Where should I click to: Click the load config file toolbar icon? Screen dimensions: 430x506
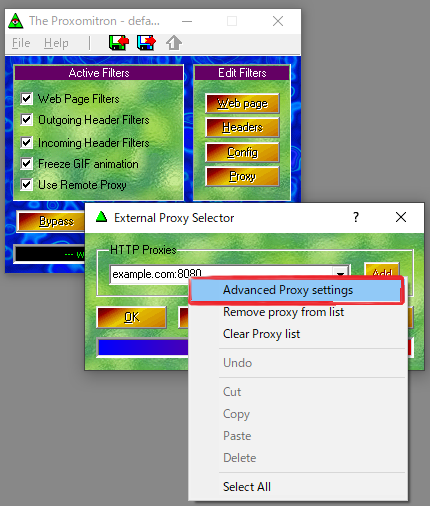[119, 43]
